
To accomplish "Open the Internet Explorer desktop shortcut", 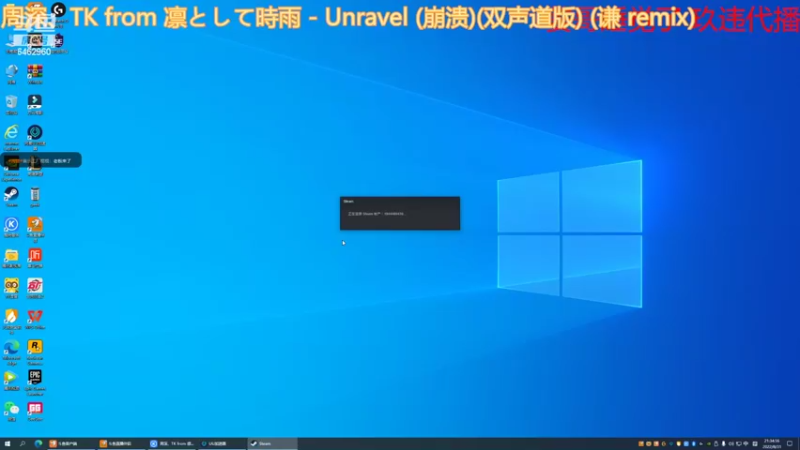I will [x=11, y=136].
